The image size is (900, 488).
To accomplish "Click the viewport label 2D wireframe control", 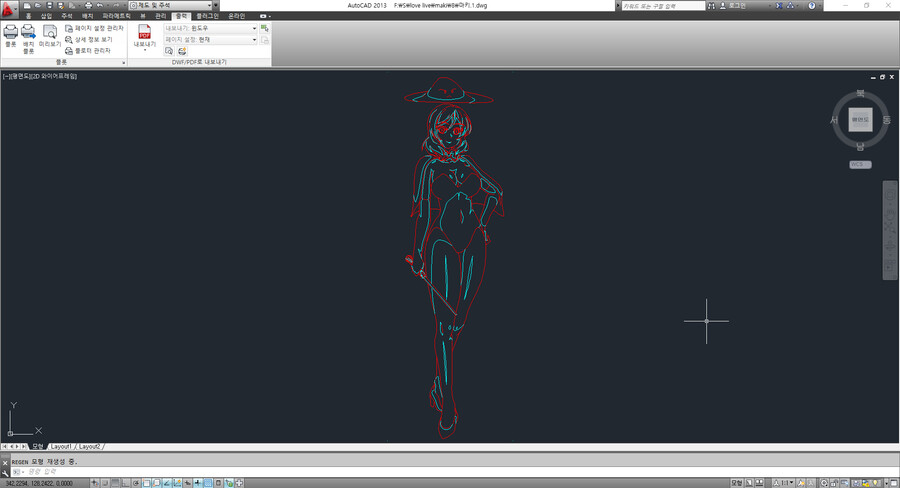I will pos(54,76).
